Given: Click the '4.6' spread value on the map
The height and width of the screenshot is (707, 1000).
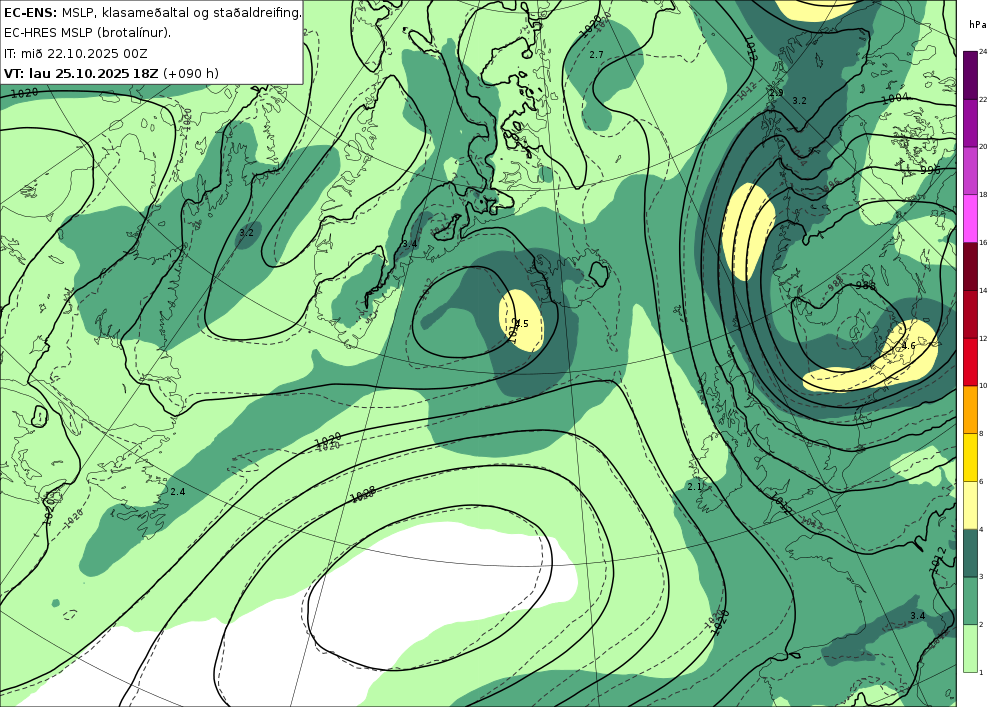Looking at the screenshot, I should 908,346.
